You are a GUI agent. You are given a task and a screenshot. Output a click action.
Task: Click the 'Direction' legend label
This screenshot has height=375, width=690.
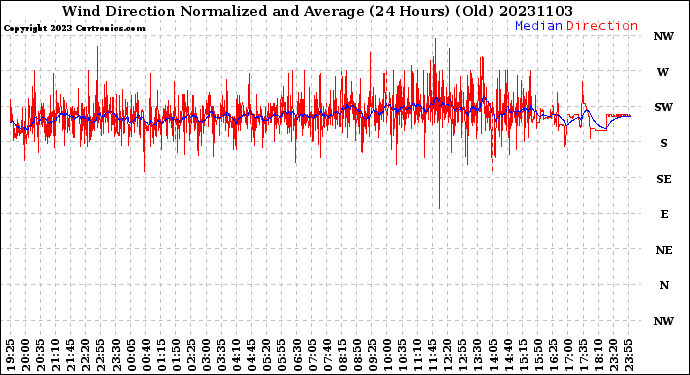pos(602,26)
